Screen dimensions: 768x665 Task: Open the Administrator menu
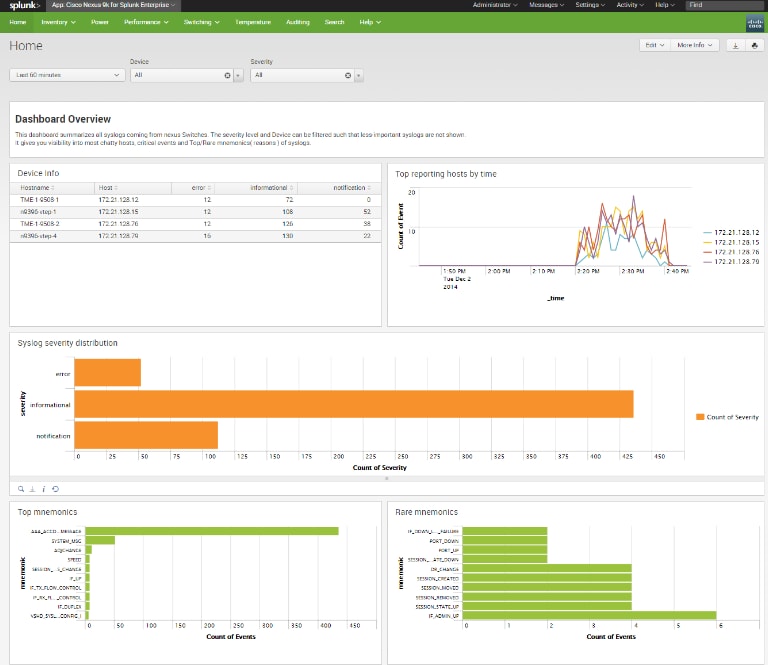click(x=495, y=5)
